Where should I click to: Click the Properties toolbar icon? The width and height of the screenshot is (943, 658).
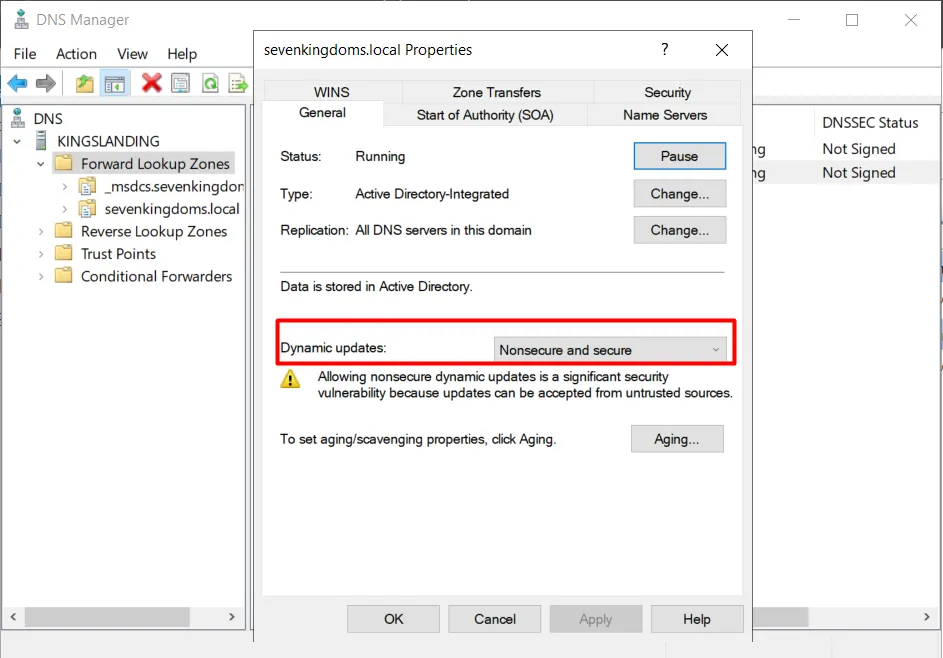coord(180,83)
